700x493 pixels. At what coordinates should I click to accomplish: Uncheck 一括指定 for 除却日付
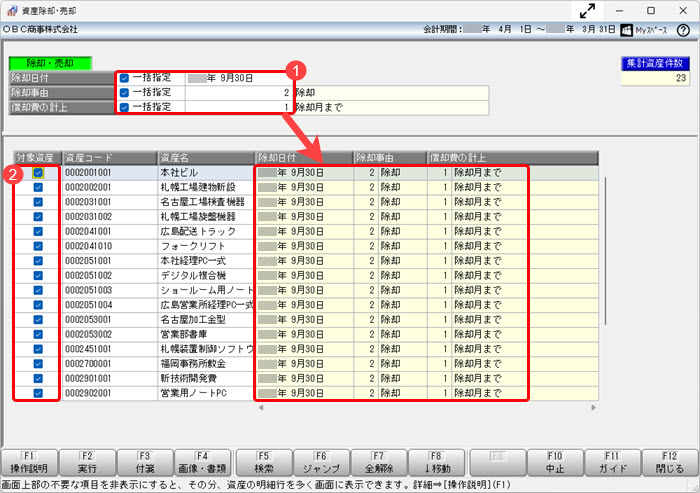(x=124, y=77)
